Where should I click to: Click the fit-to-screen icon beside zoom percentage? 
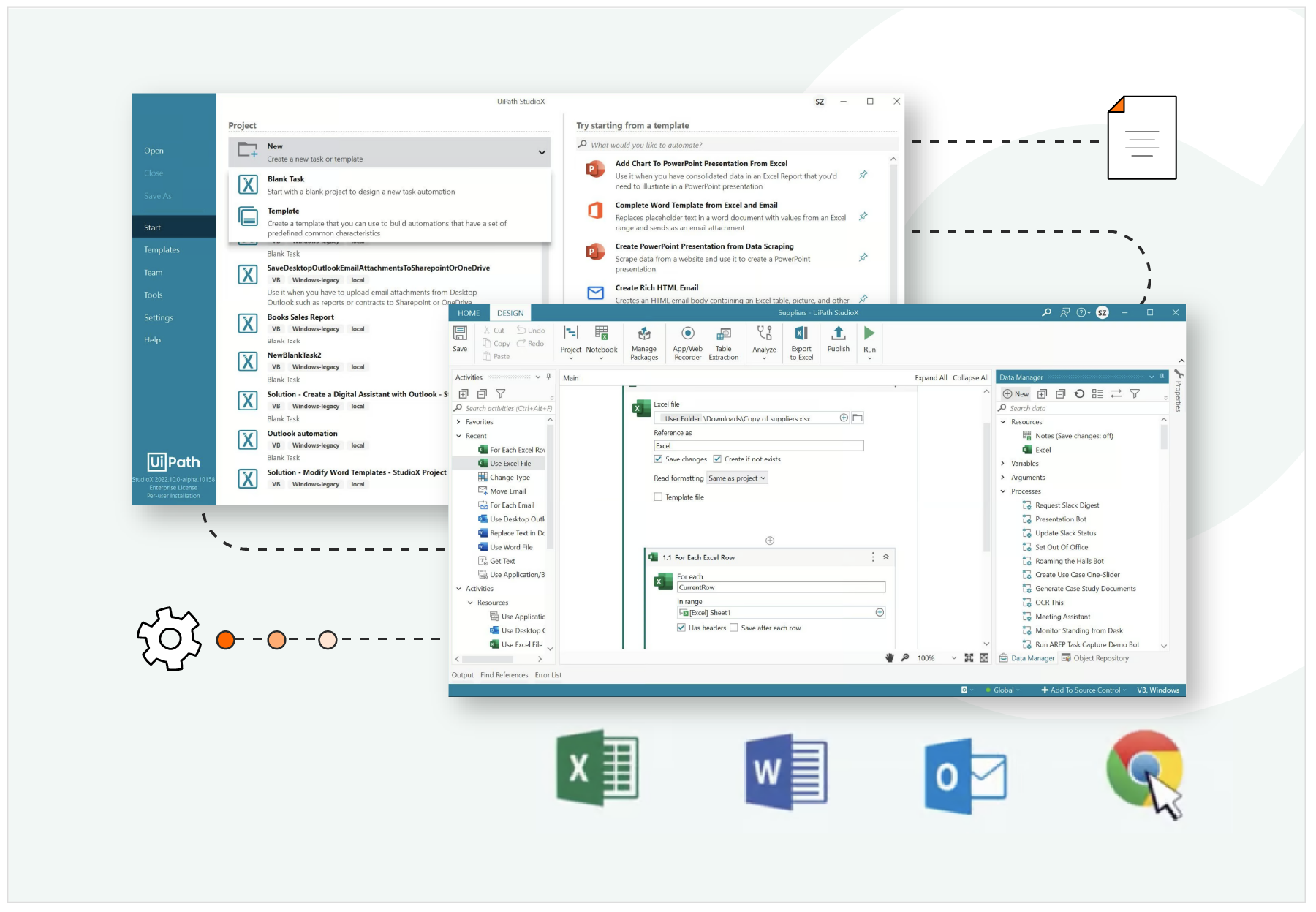click(969, 657)
